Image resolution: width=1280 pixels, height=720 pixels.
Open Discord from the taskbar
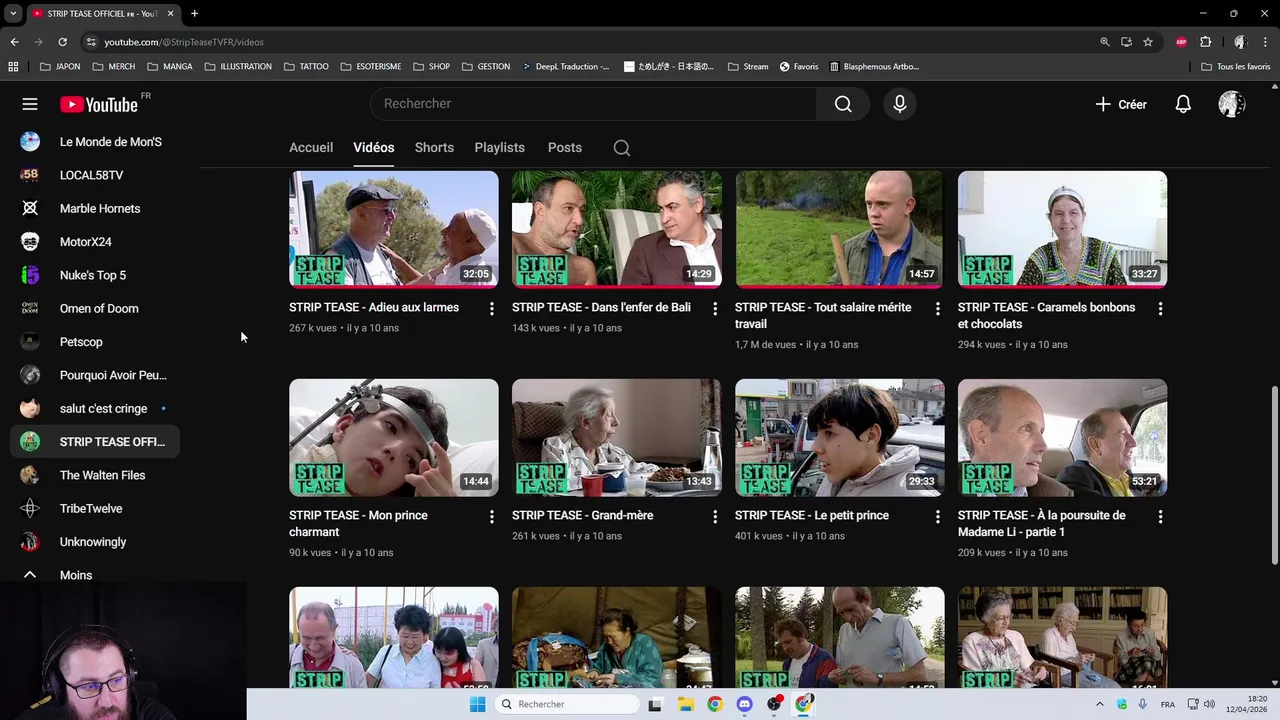click(x=744, y=704)
